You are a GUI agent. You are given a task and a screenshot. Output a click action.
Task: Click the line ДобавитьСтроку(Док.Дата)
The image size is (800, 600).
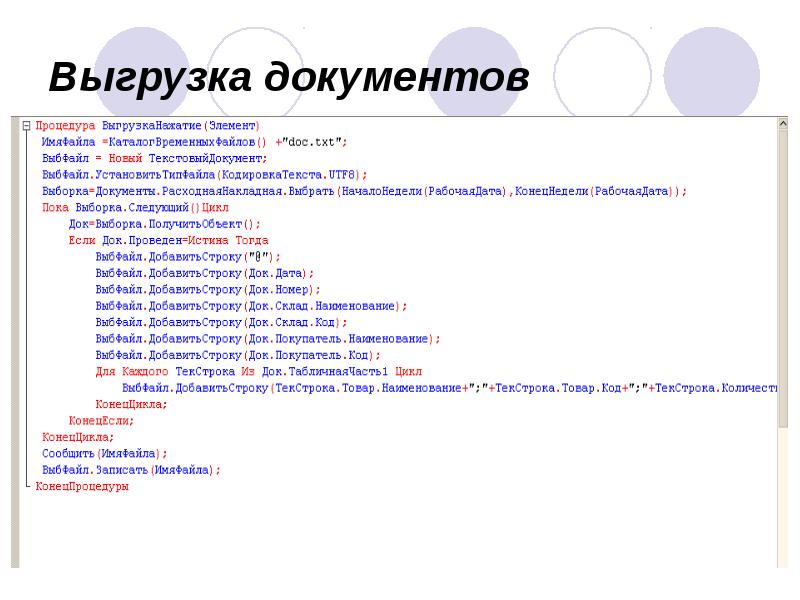pos(204,273)
